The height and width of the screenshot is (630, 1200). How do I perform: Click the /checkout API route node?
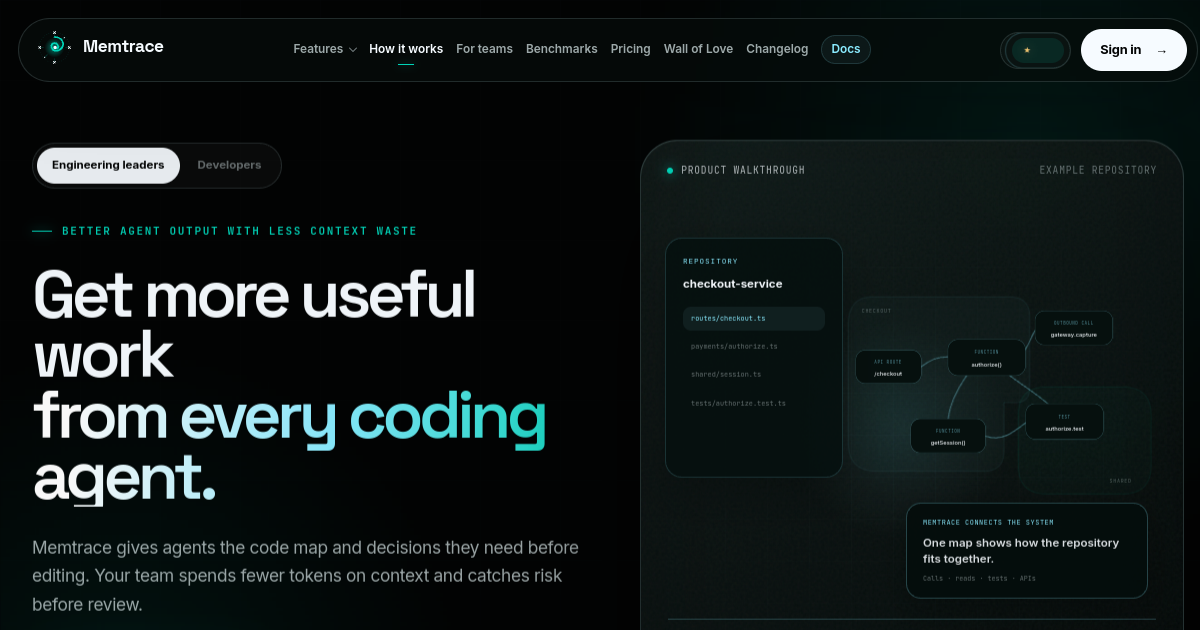tap(888, 367)
